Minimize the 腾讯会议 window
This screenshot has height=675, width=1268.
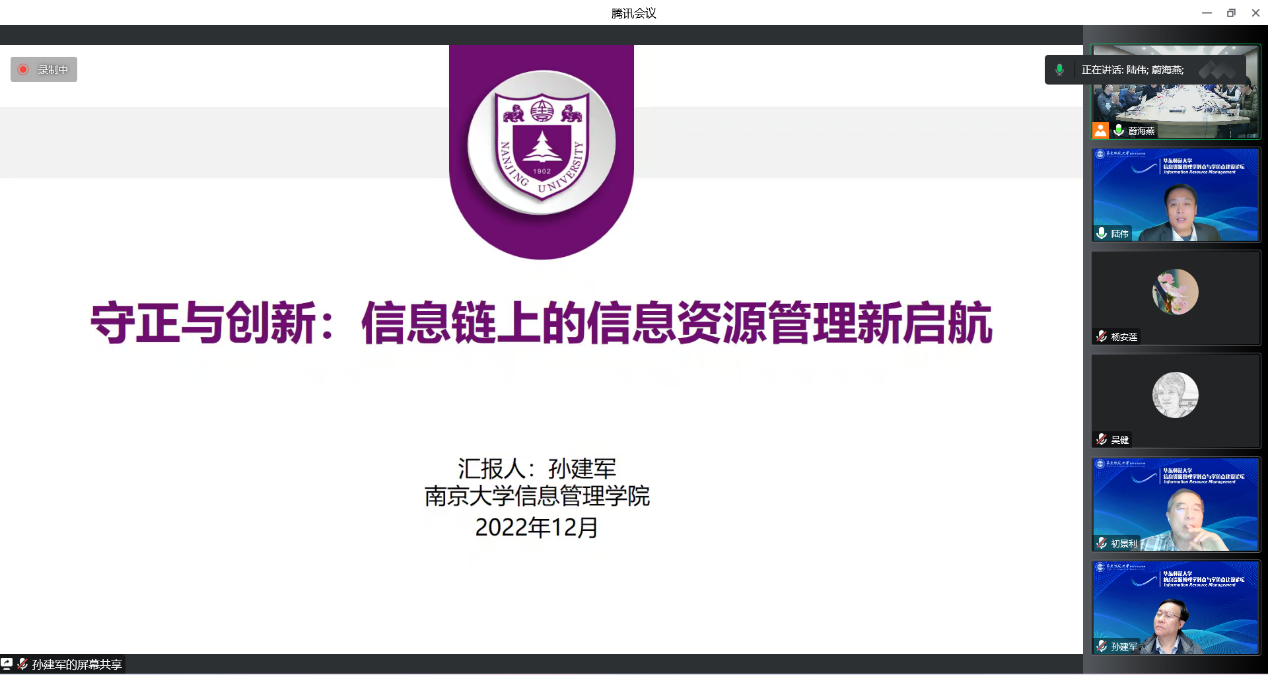(x=1207, y=13)
